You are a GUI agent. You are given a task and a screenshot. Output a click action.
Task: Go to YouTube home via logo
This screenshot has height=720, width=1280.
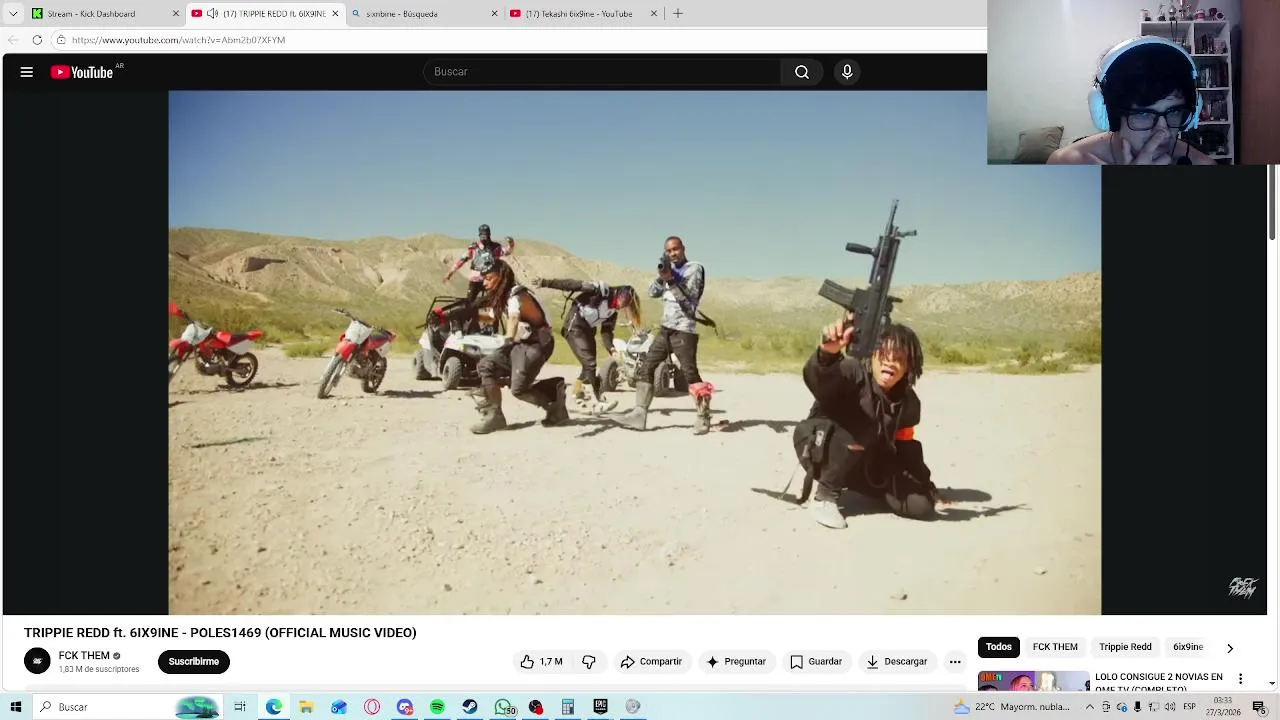point(82,72)
